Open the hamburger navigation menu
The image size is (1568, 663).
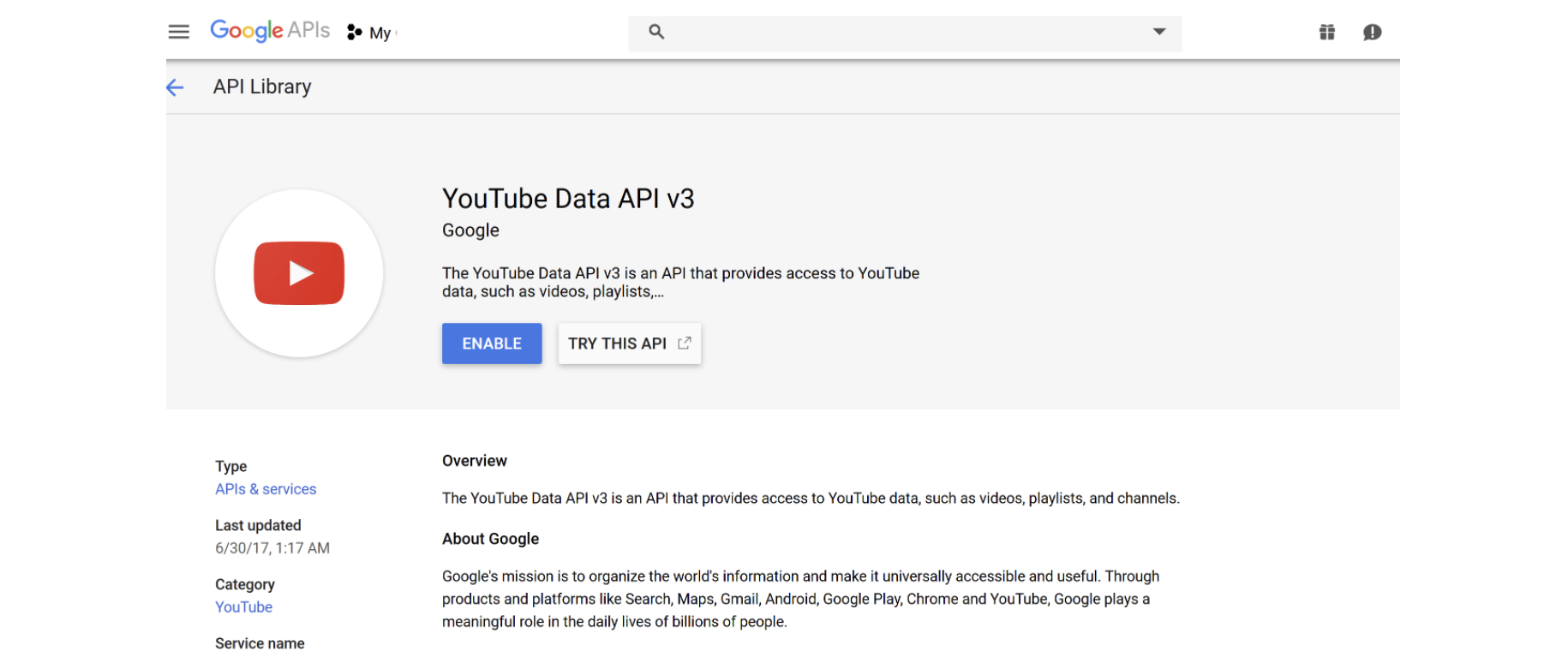click(x=178, y=33)
